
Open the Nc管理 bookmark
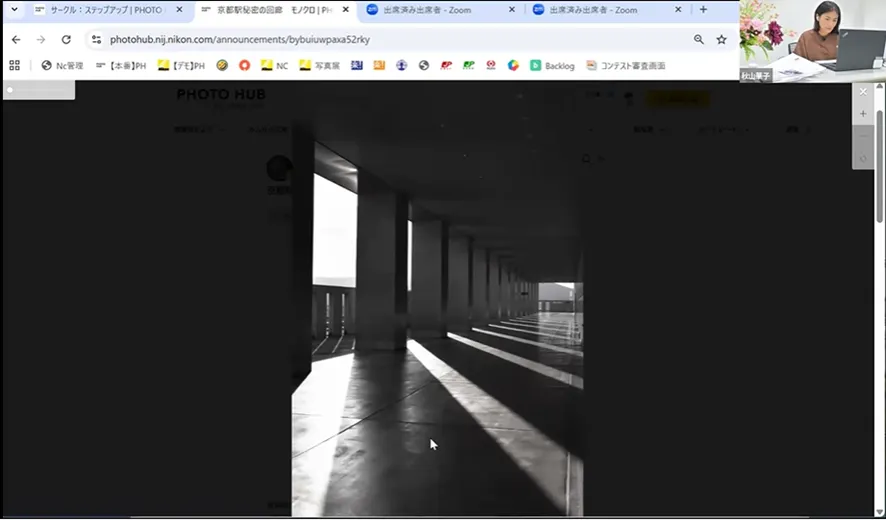click(x=62, y=65)
